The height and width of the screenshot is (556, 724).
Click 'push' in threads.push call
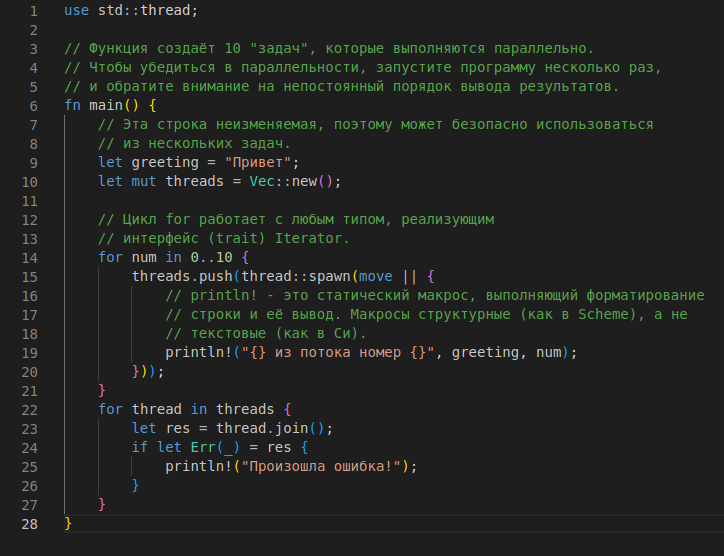216,276
